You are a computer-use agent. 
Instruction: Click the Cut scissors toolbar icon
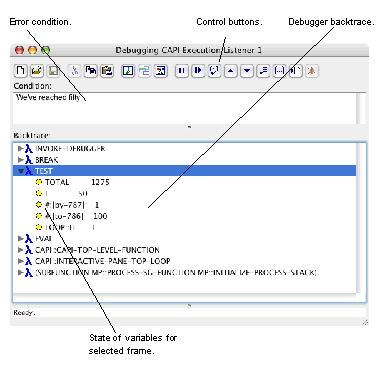coord(75,71)
